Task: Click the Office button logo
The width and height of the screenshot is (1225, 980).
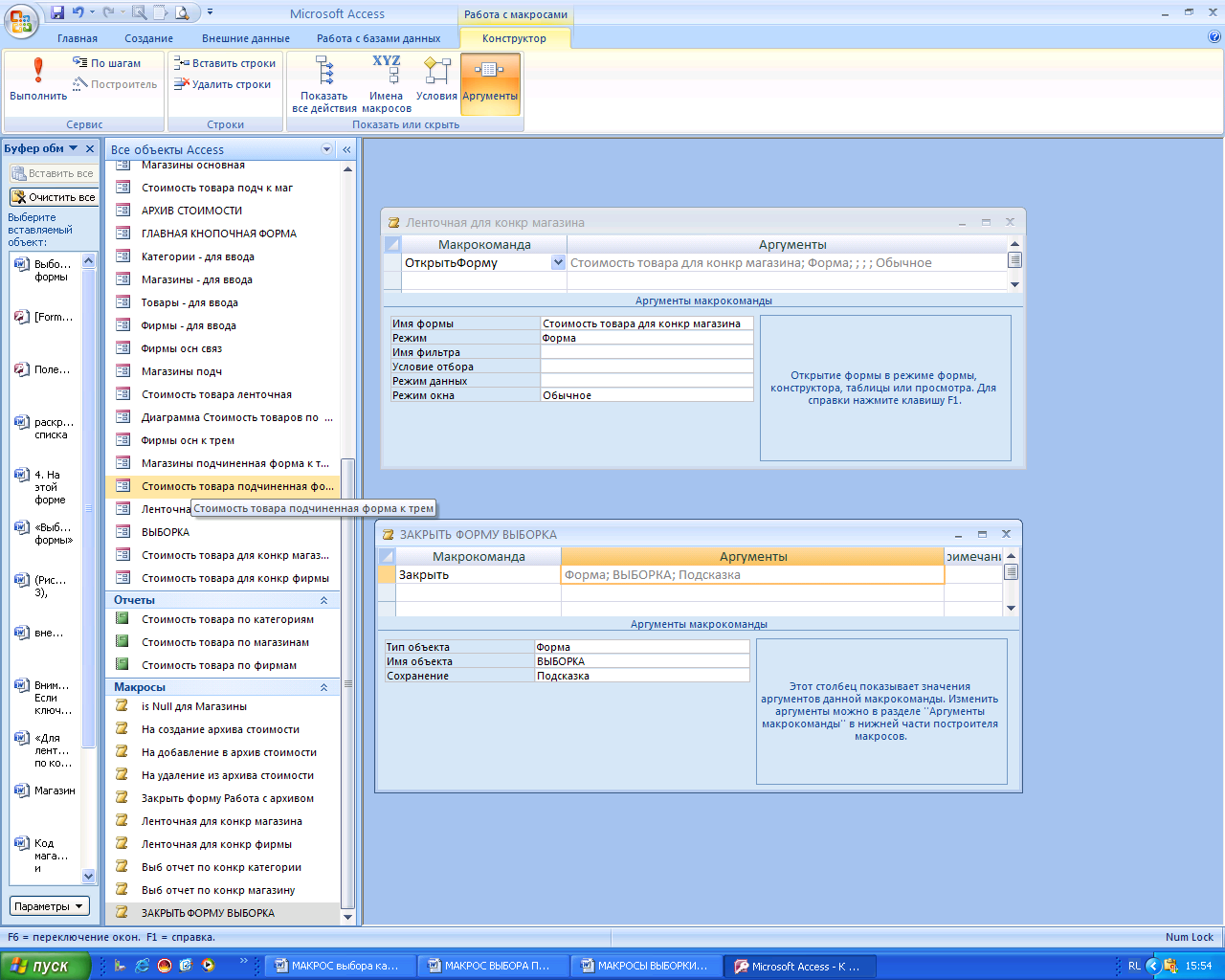Action: (21, 20)
